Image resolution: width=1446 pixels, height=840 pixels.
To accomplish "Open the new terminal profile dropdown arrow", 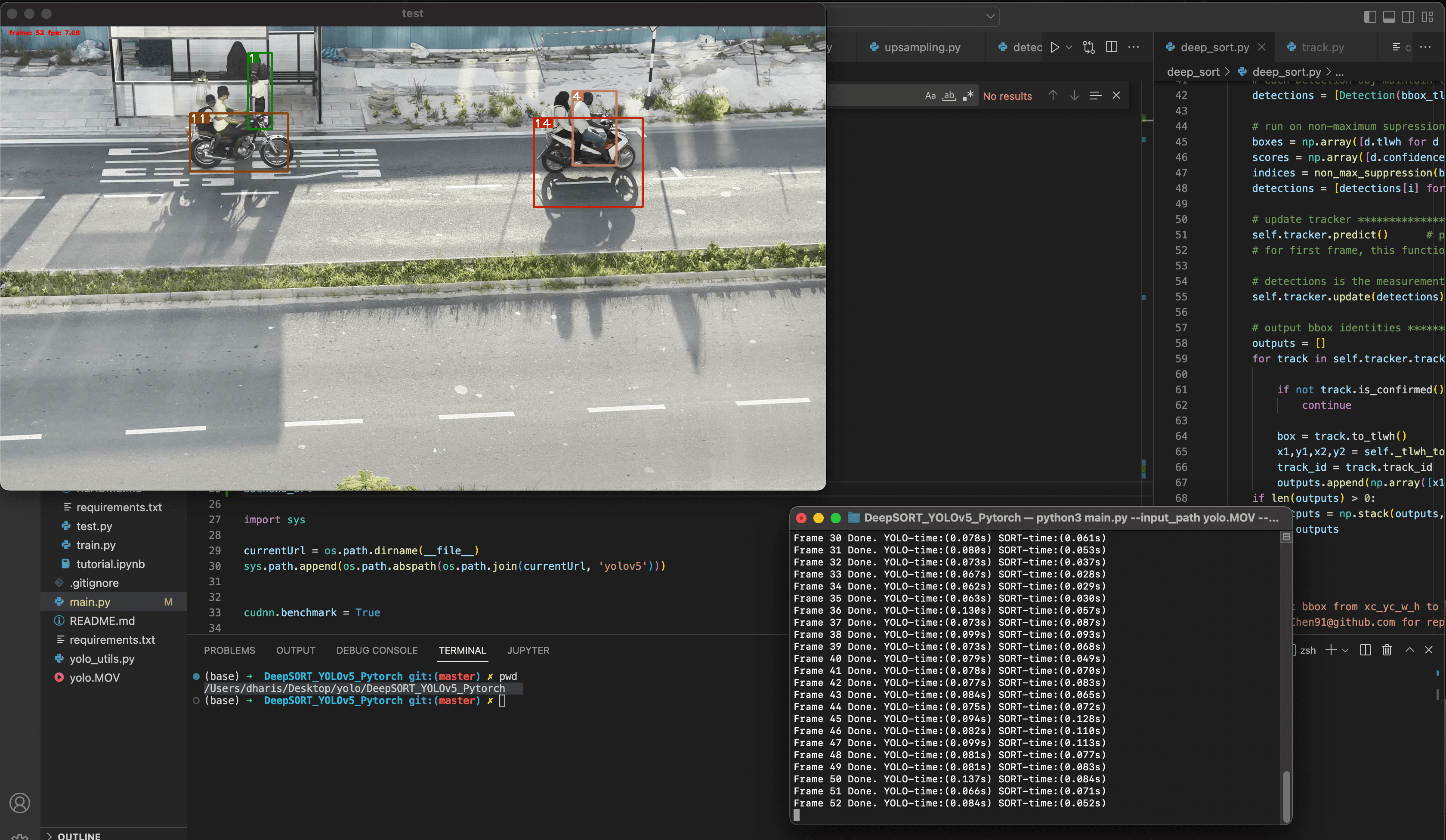I will (x=1345, y=650).
